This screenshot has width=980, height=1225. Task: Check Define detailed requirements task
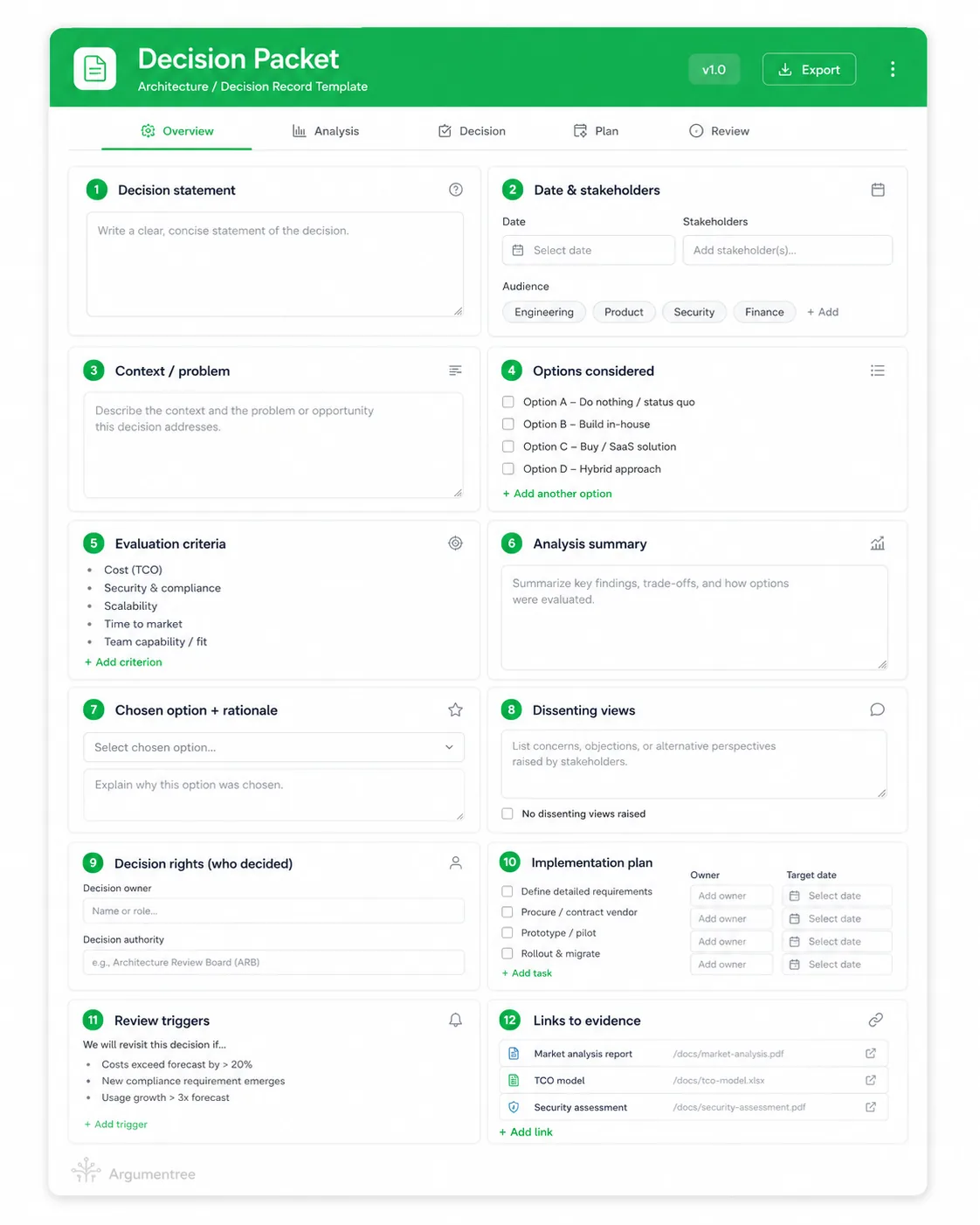click(x=507, y=891)
